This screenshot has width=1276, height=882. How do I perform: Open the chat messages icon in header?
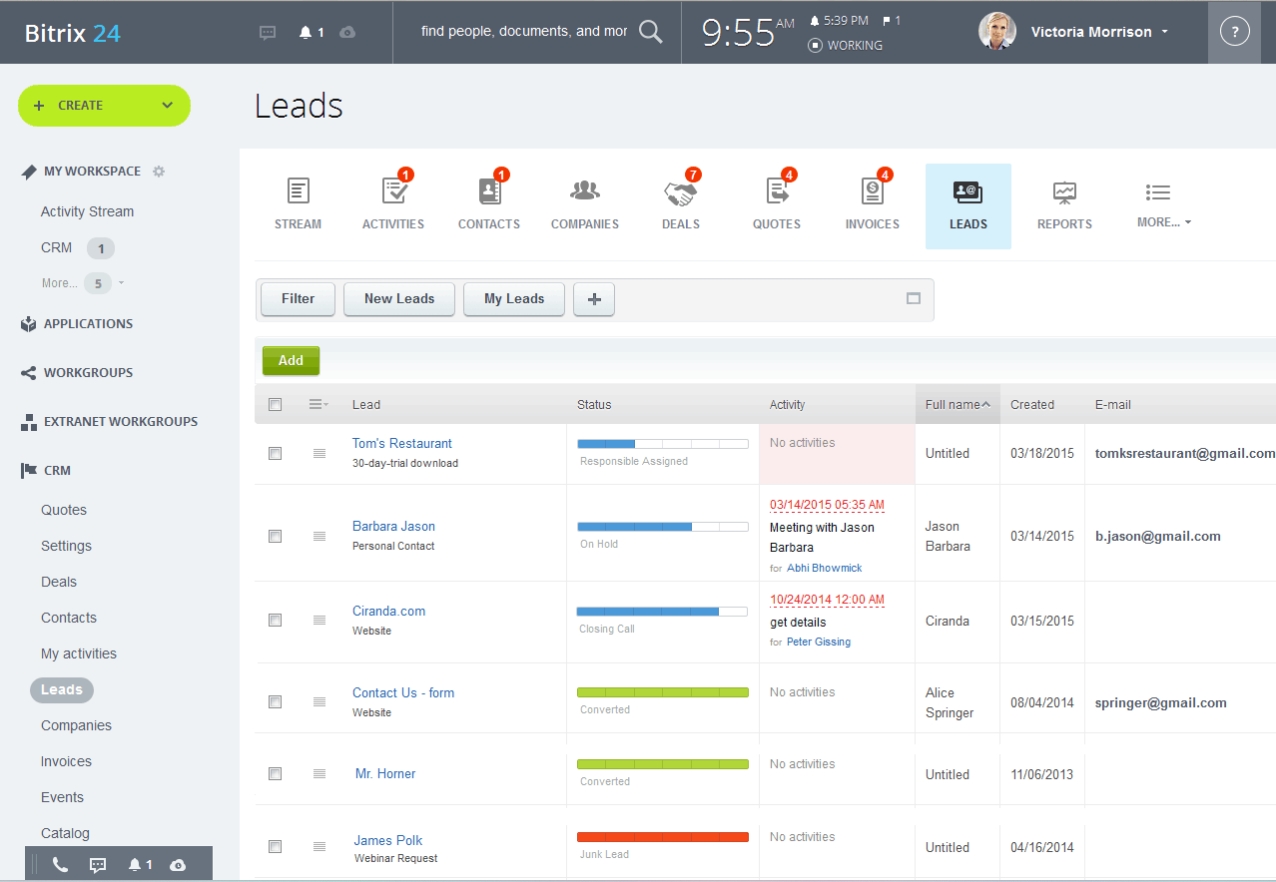(x=267, y=32)
